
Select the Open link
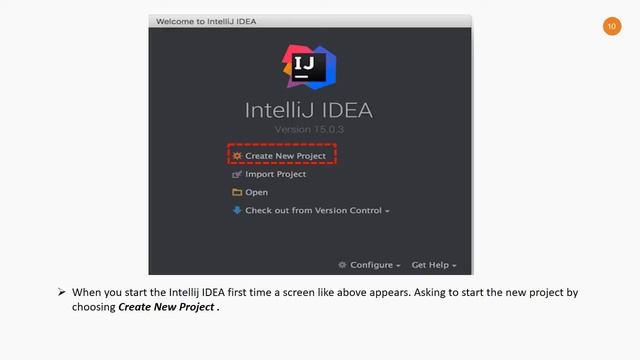(256, 192)
